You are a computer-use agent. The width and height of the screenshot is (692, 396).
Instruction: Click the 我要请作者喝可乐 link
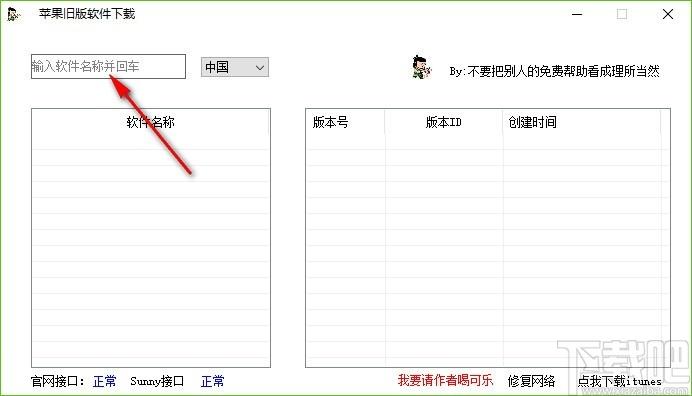[445, 380]
